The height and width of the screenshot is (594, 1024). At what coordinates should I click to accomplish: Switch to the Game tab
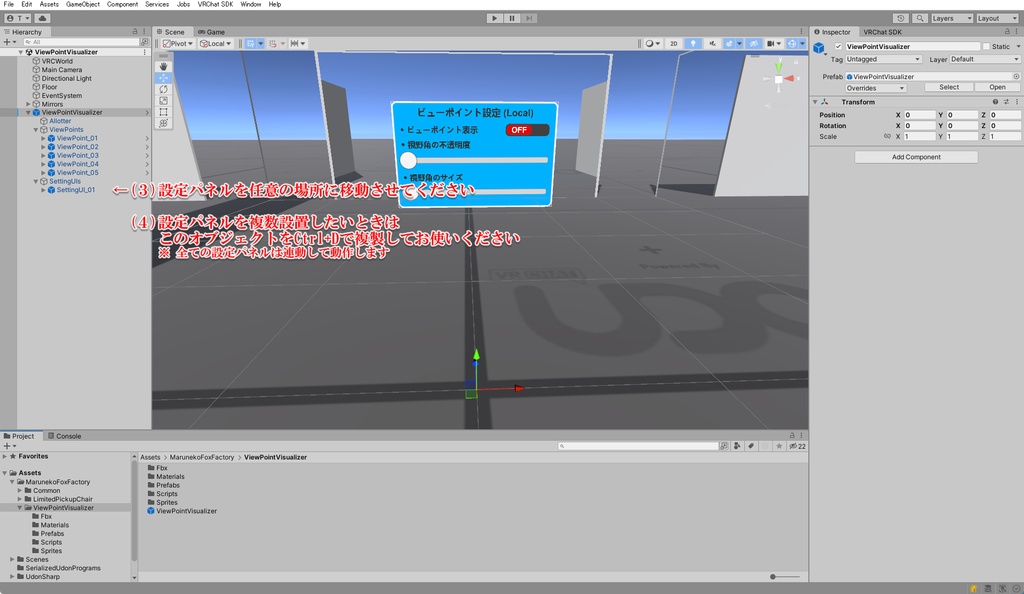click(x=212, y=31)
